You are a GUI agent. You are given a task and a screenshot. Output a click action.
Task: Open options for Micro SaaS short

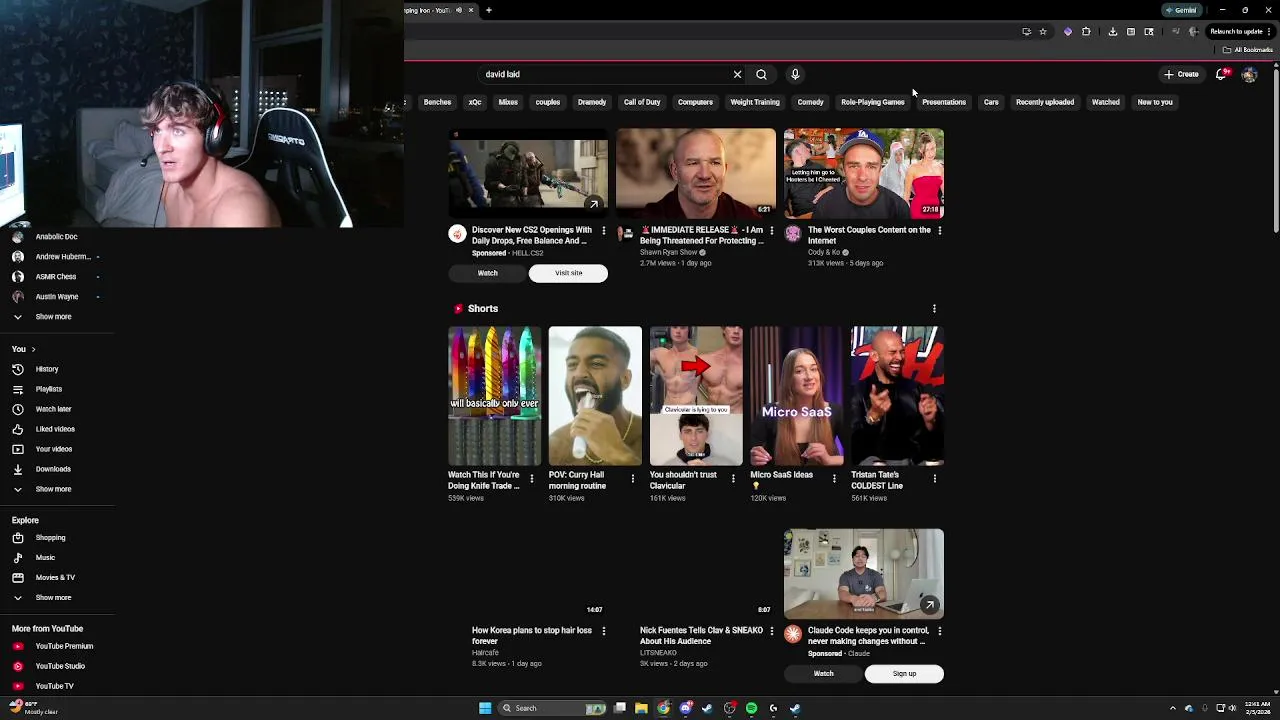[834, 479]
